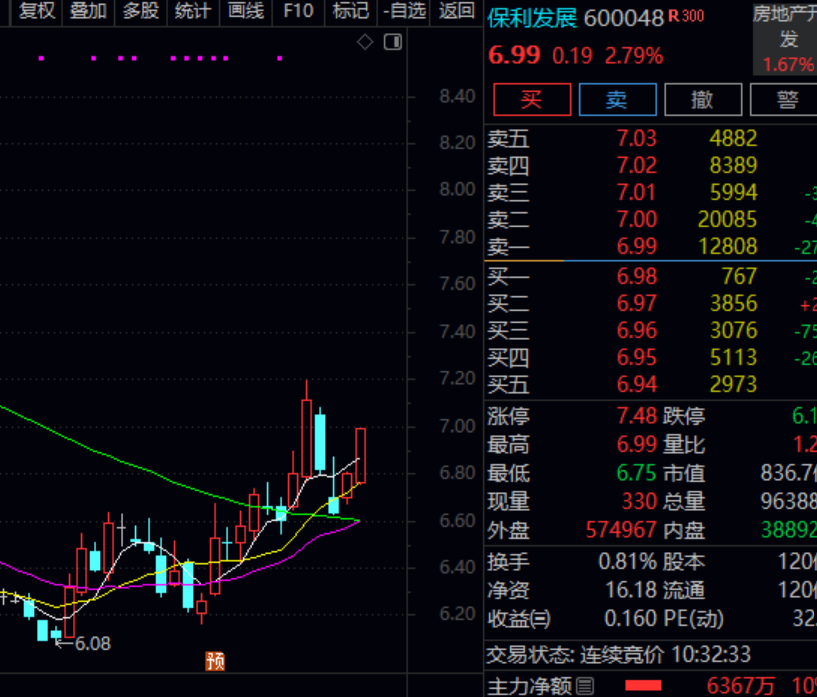Toggle the side panel layout icon
The height and width of the screenshot is (697, 817).
[393, 42]
